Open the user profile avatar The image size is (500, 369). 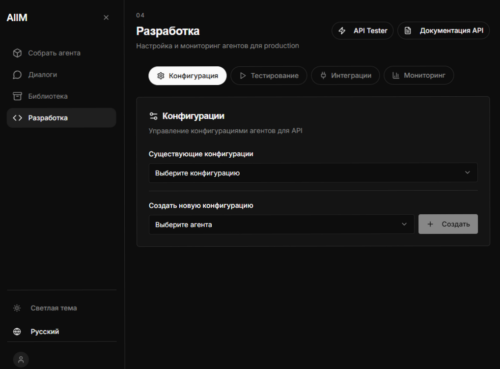click(x=21, y=359)
